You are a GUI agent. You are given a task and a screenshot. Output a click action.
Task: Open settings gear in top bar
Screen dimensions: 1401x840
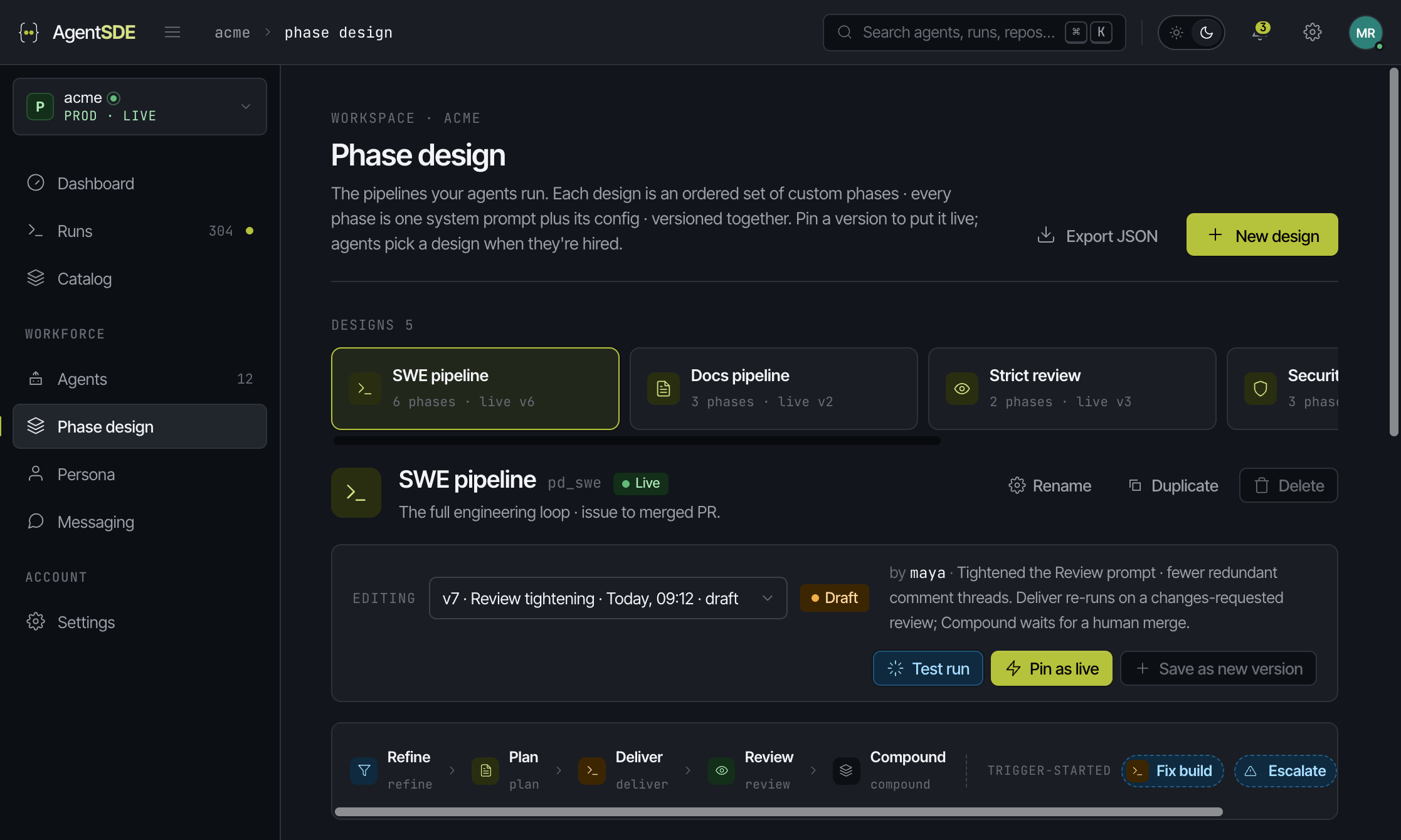click(1313, 32)
